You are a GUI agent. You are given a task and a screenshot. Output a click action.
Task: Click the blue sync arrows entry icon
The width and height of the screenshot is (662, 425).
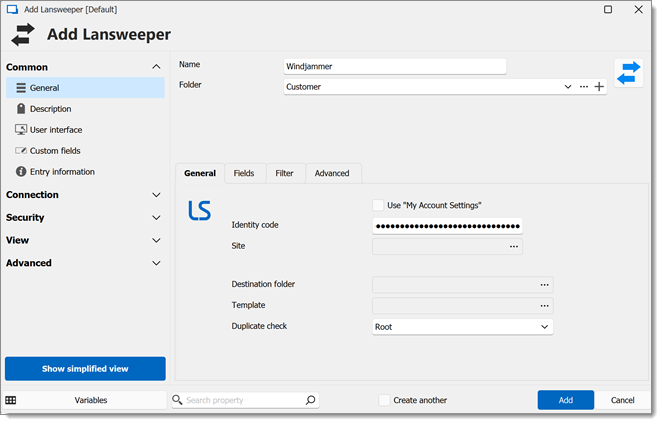(628, 73)
